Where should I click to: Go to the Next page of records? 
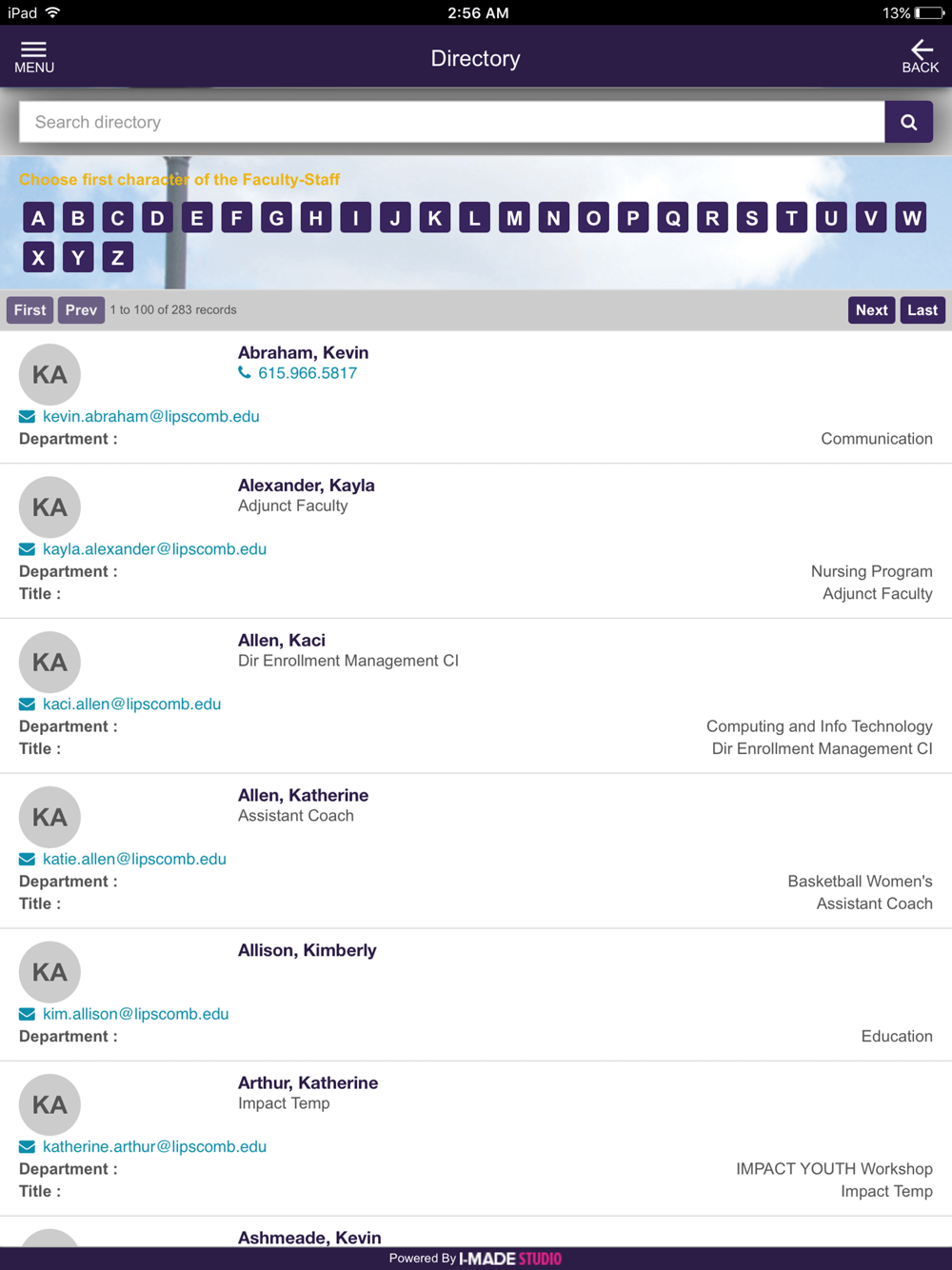click(871, 310)
